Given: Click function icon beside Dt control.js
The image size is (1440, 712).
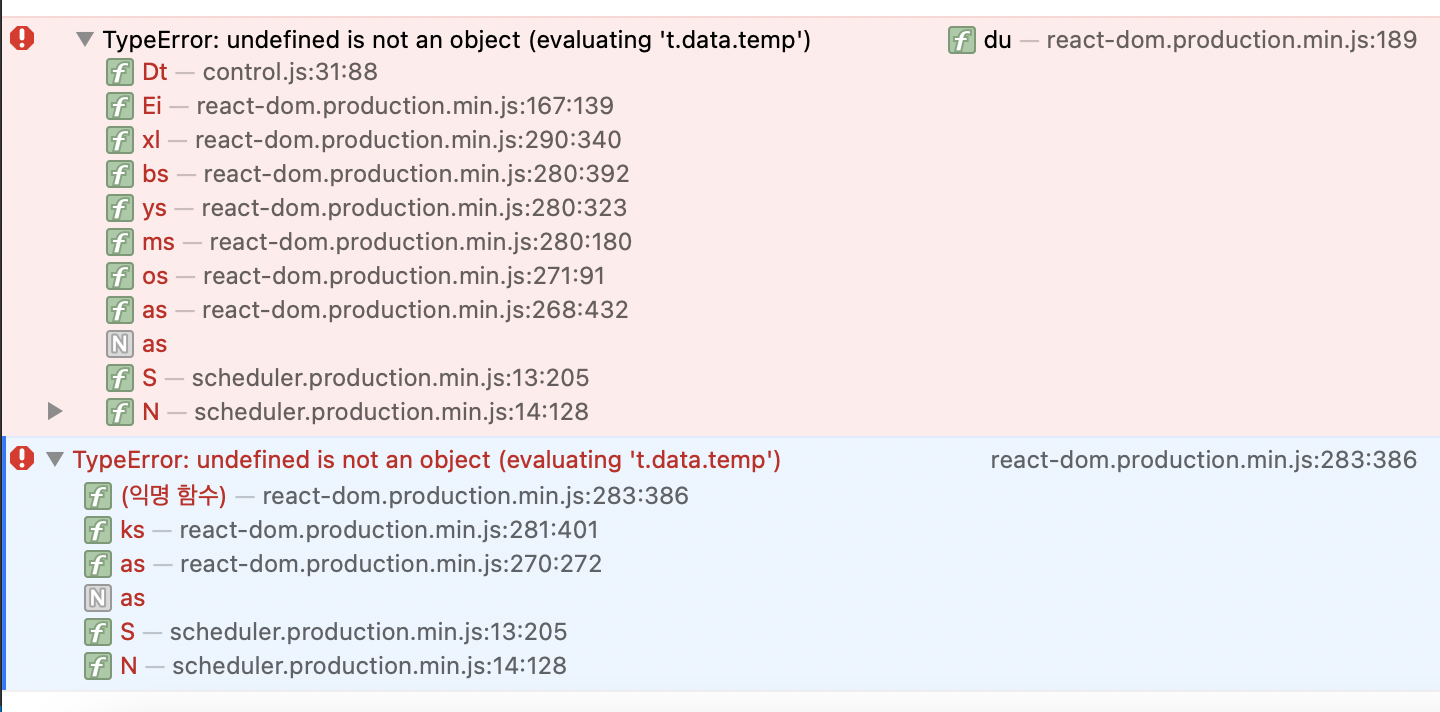Looking at the screenshot, I should pos(120,72).
